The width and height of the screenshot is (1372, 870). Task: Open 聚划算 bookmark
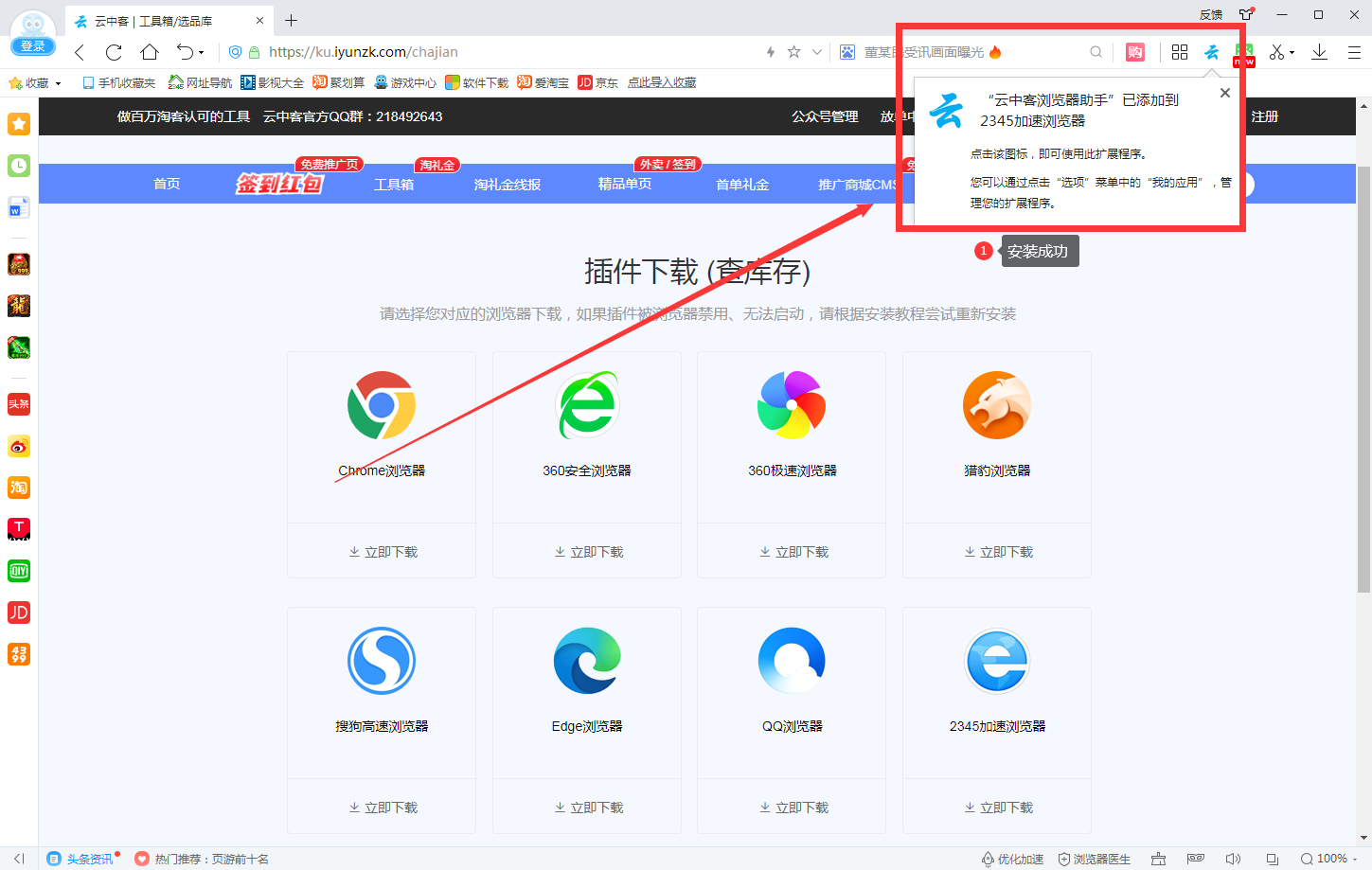(339, 83)
